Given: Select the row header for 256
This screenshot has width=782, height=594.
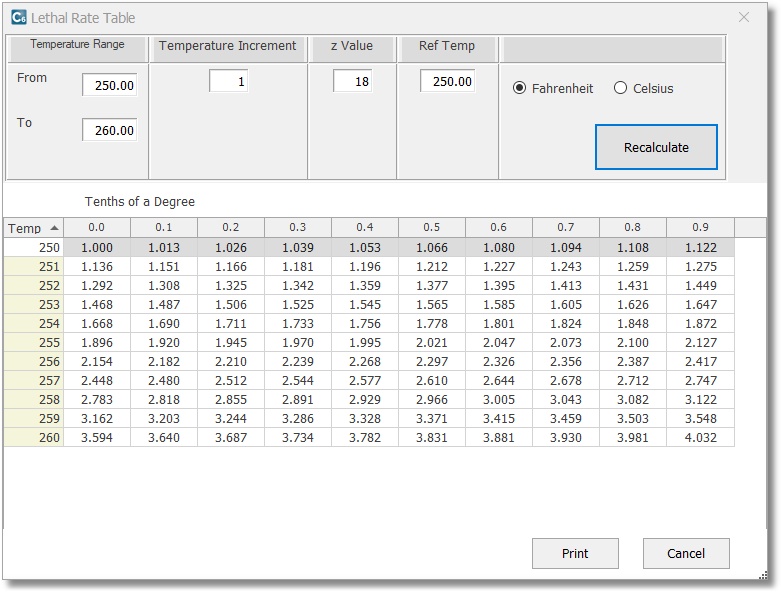Looking at the screenshot, I should [33, 361].
